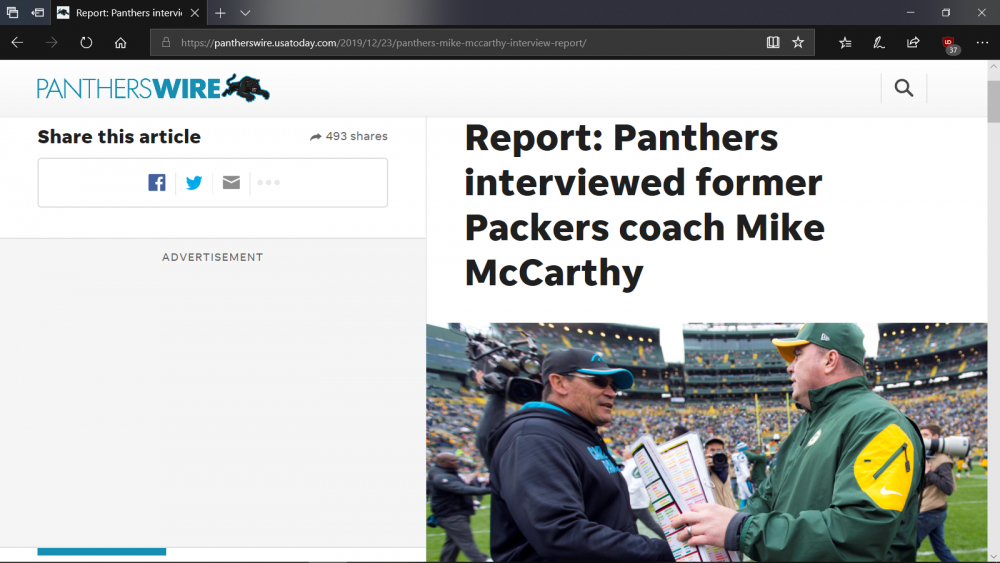Screen dimensions: 1000x563
Task: Open the site search magnifier icon
Action: click(x=904, y=88)
